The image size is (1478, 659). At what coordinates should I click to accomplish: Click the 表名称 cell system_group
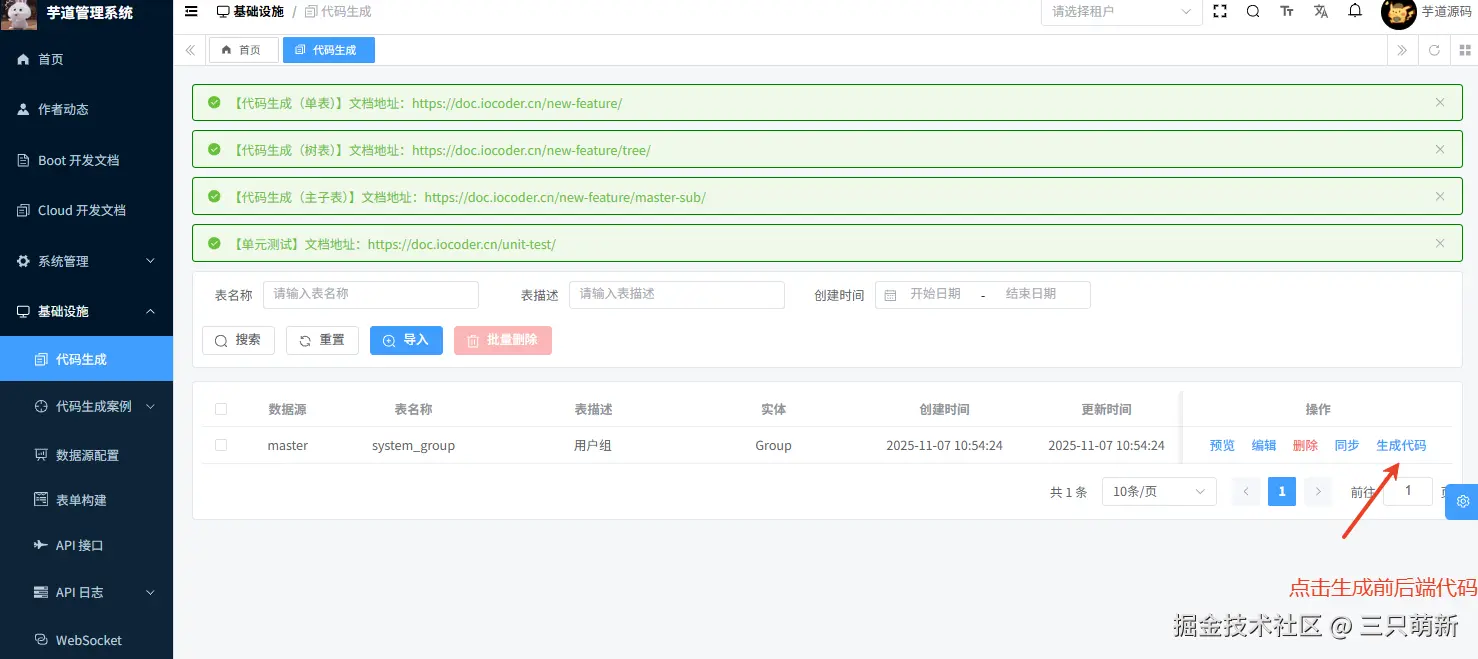[x=413, y=445]
